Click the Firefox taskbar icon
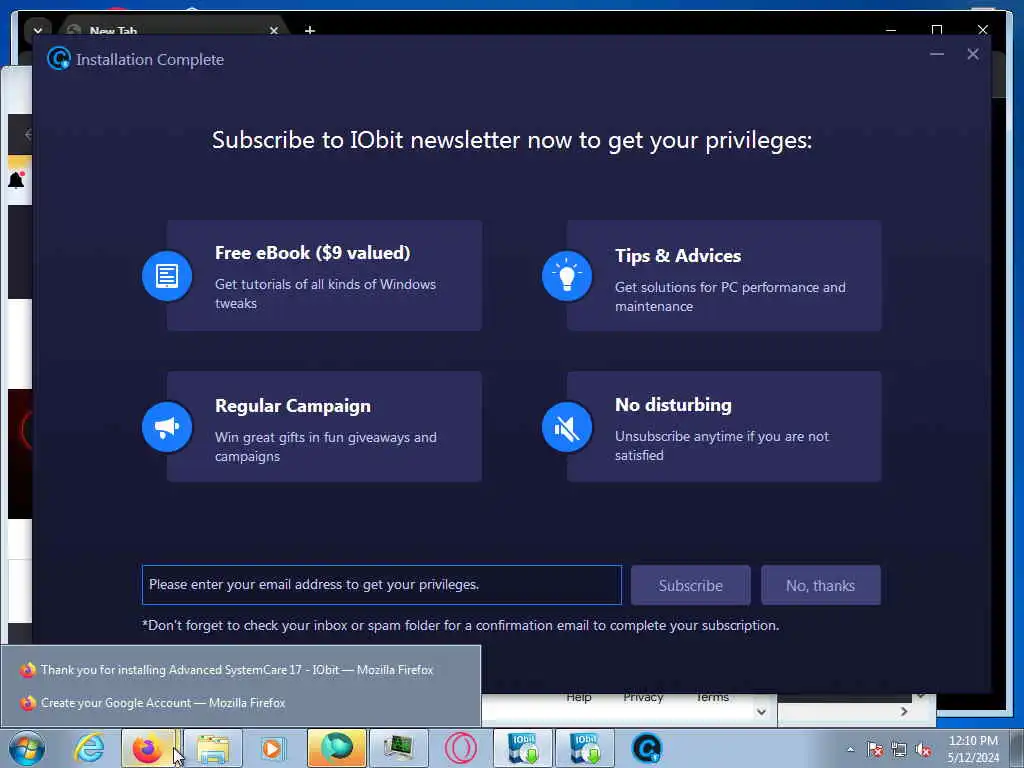This screenshot has height=768, width=1024. tap(148, 748)
